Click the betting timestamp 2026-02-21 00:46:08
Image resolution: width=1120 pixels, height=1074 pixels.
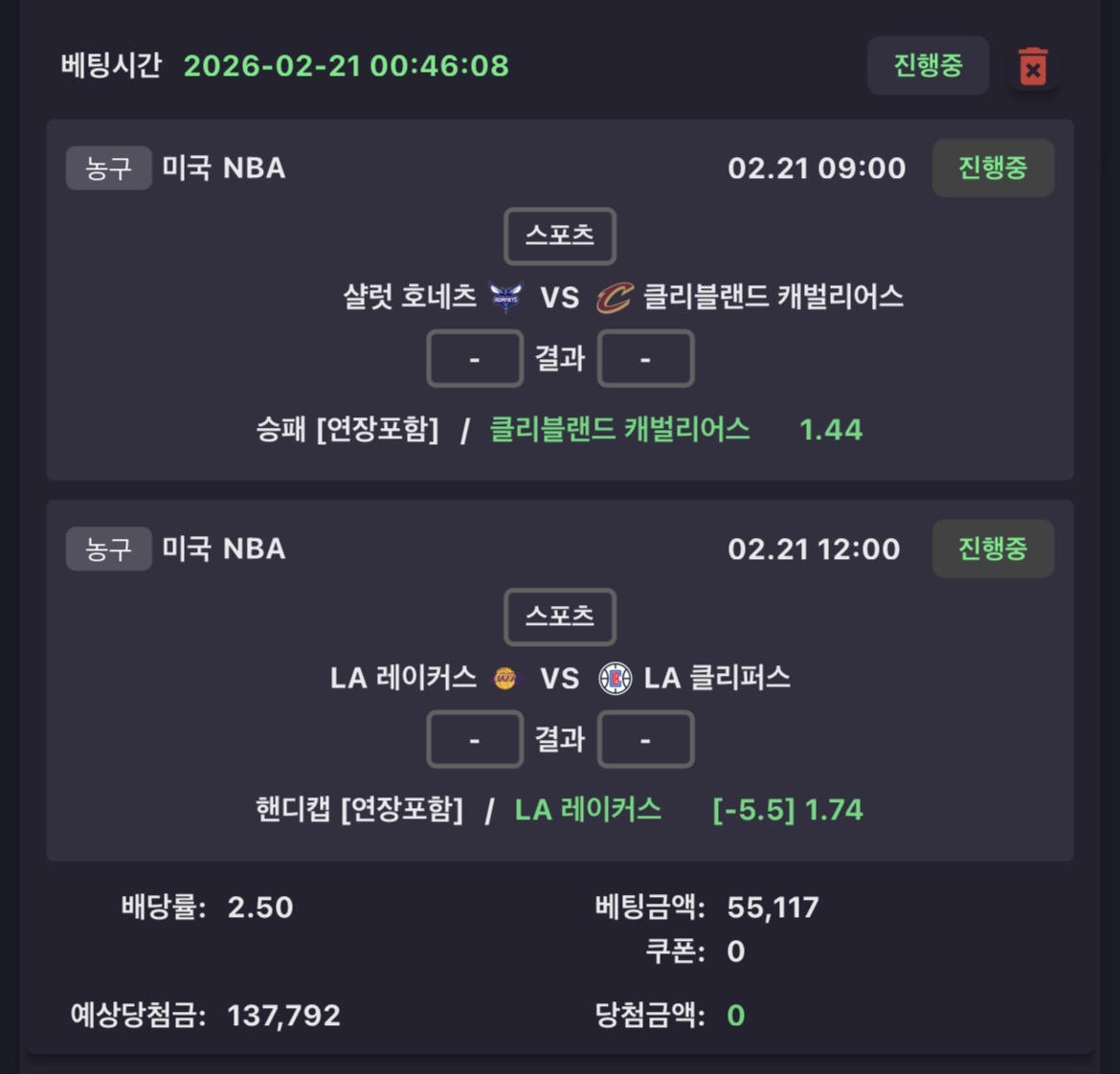tap(346, 66)
